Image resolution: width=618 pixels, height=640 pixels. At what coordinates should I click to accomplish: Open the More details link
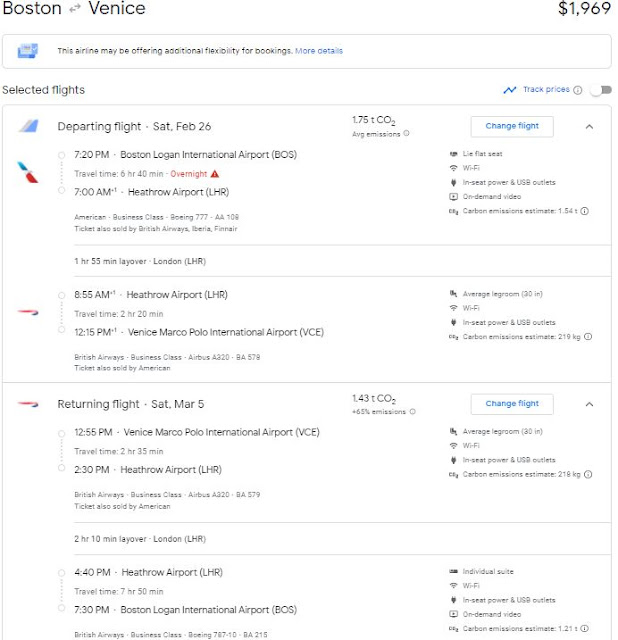[x=319, y=50]
